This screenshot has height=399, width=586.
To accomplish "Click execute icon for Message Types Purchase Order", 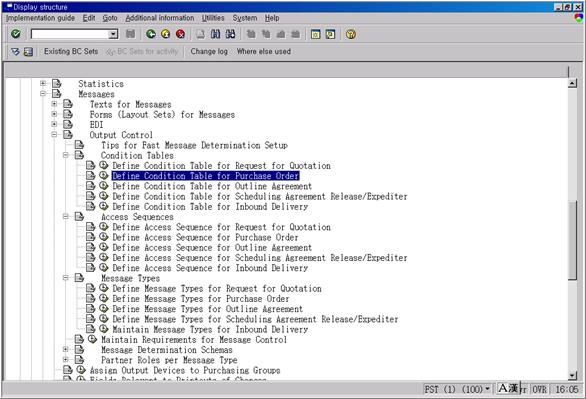I will point(104,298).
